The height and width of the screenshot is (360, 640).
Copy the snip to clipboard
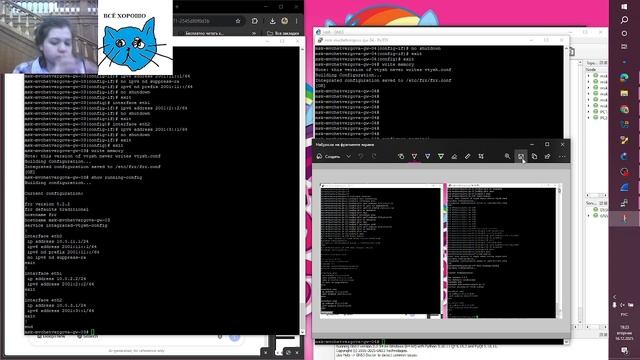coord(534,156)
